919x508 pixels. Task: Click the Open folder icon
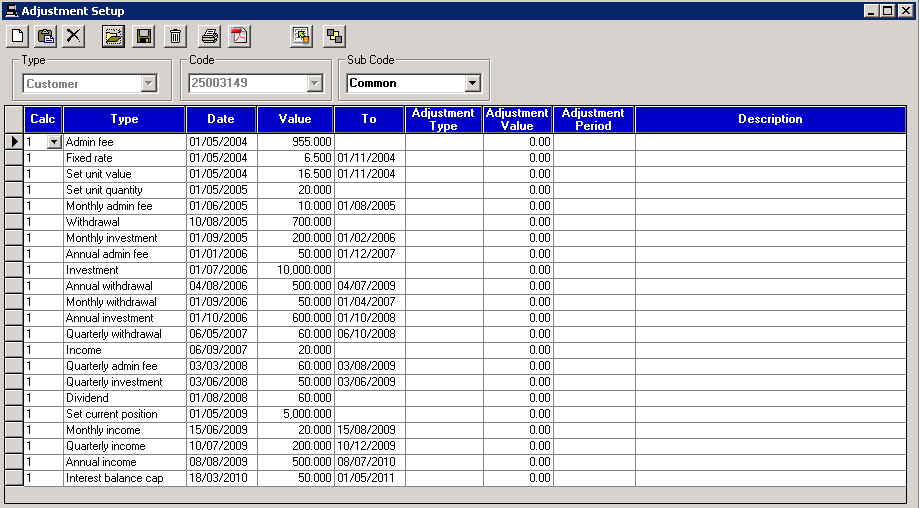coord(113,36)
